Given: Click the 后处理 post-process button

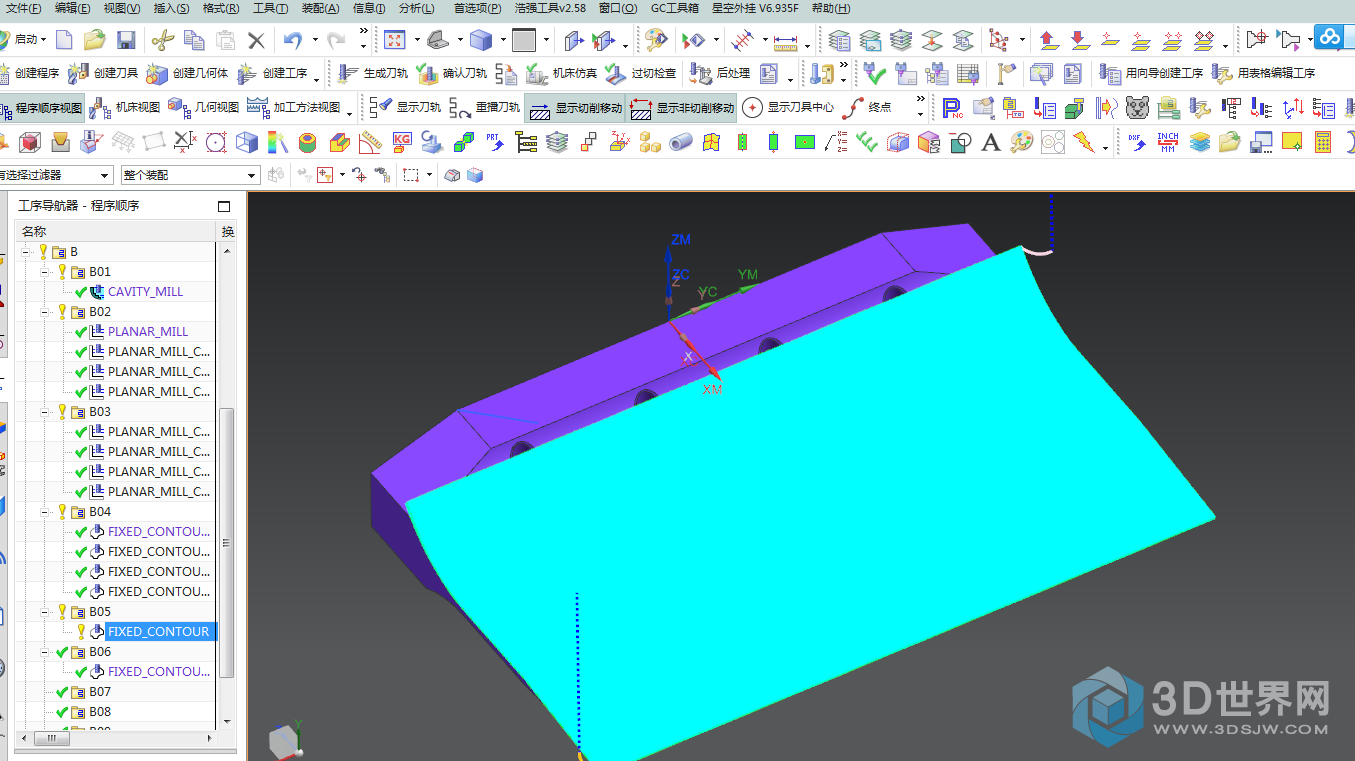Looking at the screenshot, I should coord(720,74).
